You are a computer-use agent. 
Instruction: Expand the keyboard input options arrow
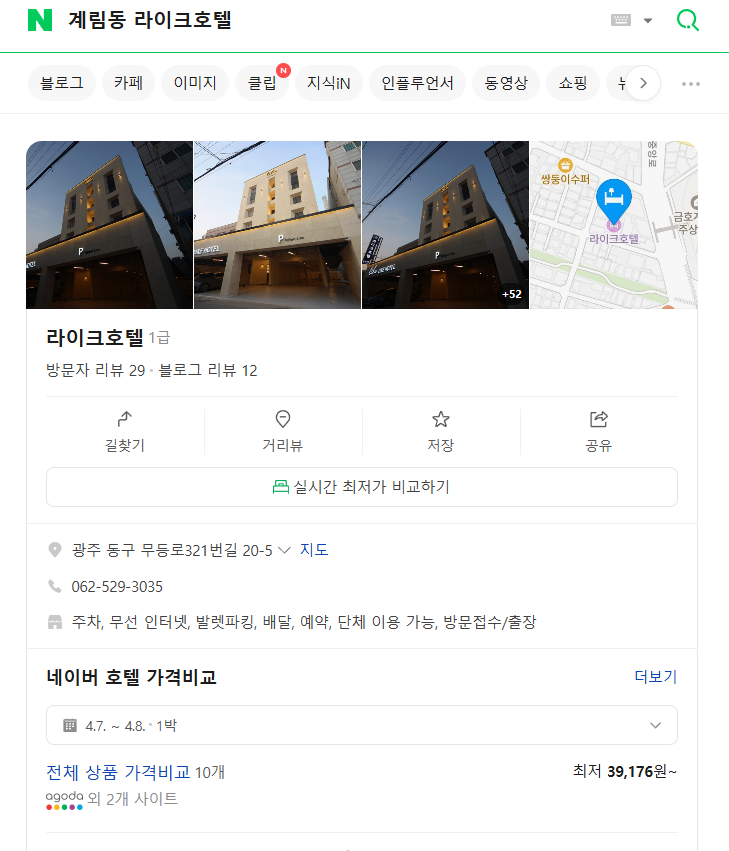coord(648,21)
